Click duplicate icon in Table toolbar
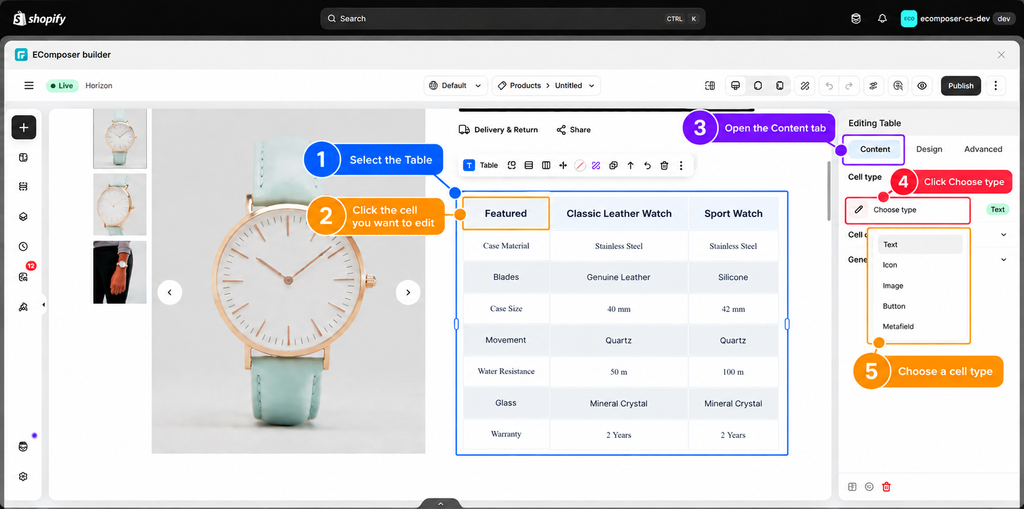 613,165
